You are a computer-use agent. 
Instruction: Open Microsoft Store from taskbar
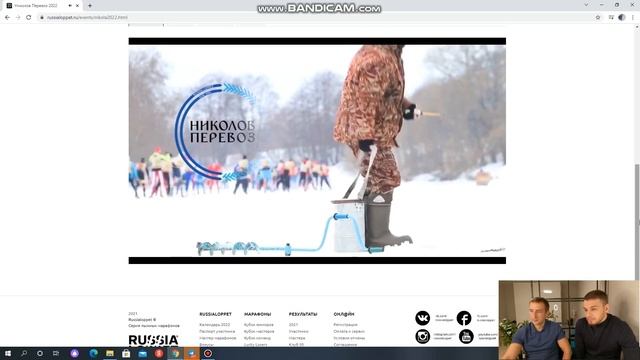126,353
